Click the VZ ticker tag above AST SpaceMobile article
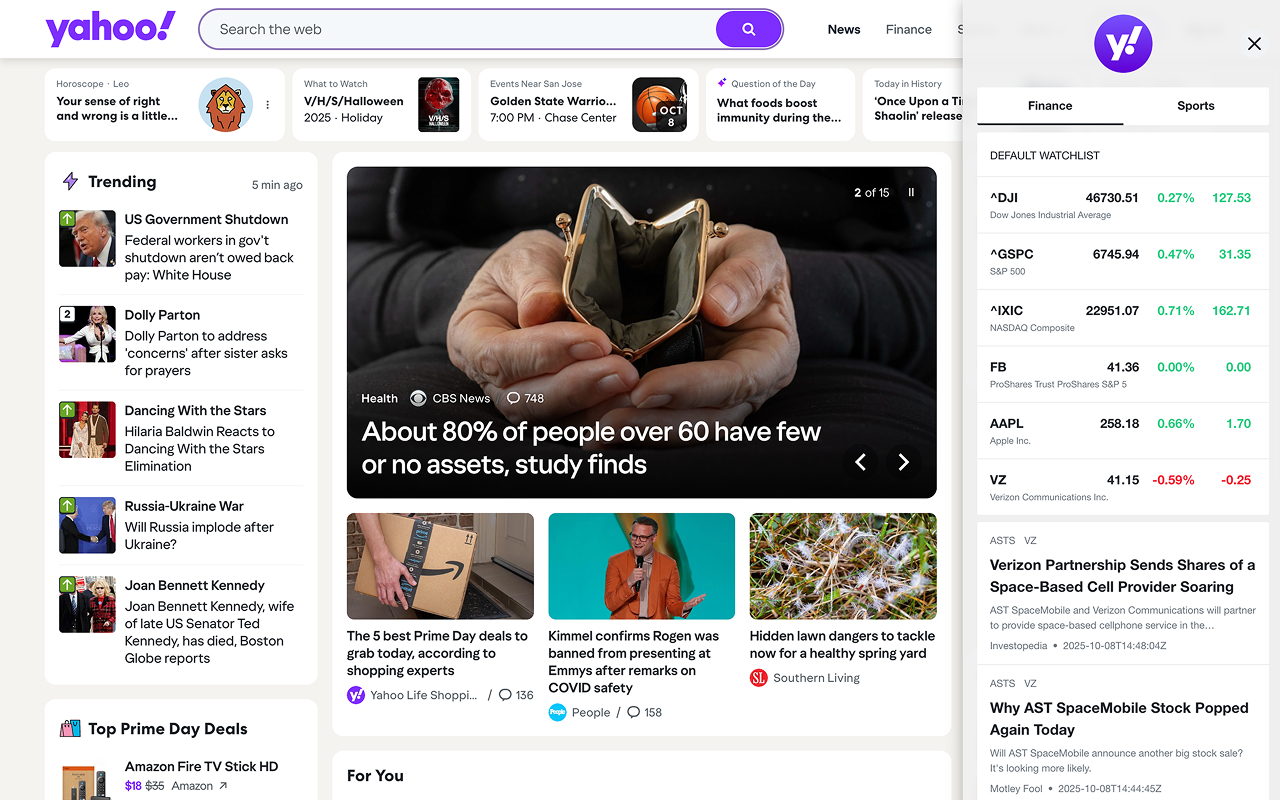 pyautogui.click(x=1030, y=684)
